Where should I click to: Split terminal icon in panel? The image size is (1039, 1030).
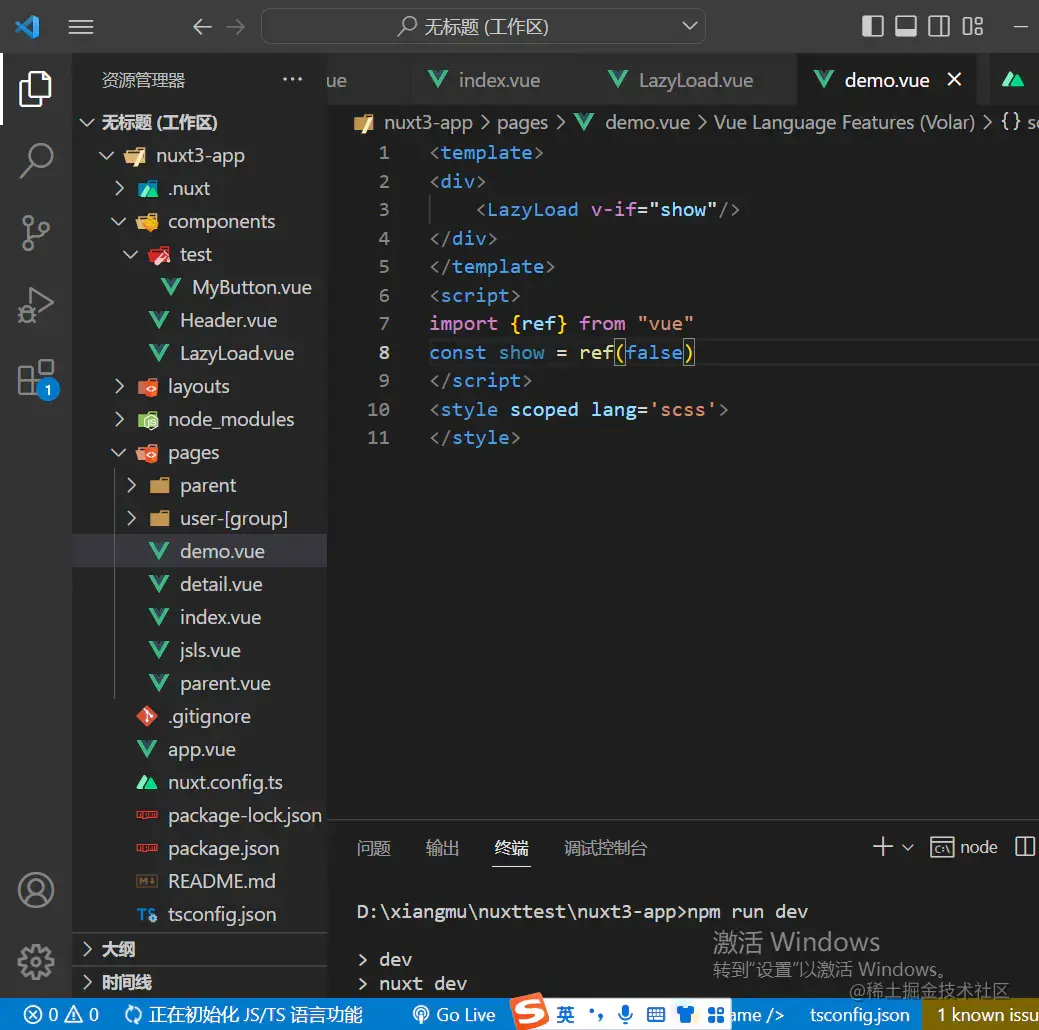[x=1025, y=846]
